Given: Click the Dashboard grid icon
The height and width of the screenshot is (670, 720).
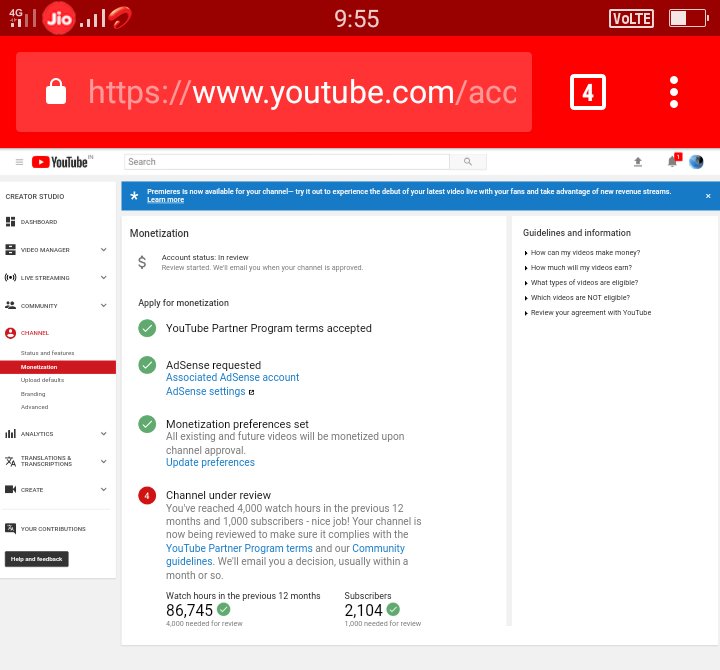Looking at the screenshot, I should 10,222.
